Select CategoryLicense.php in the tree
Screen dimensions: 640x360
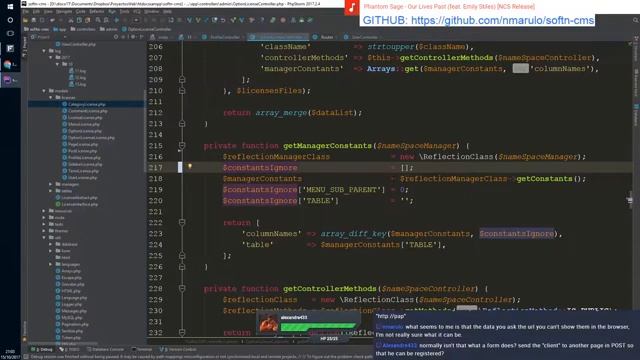87,104
